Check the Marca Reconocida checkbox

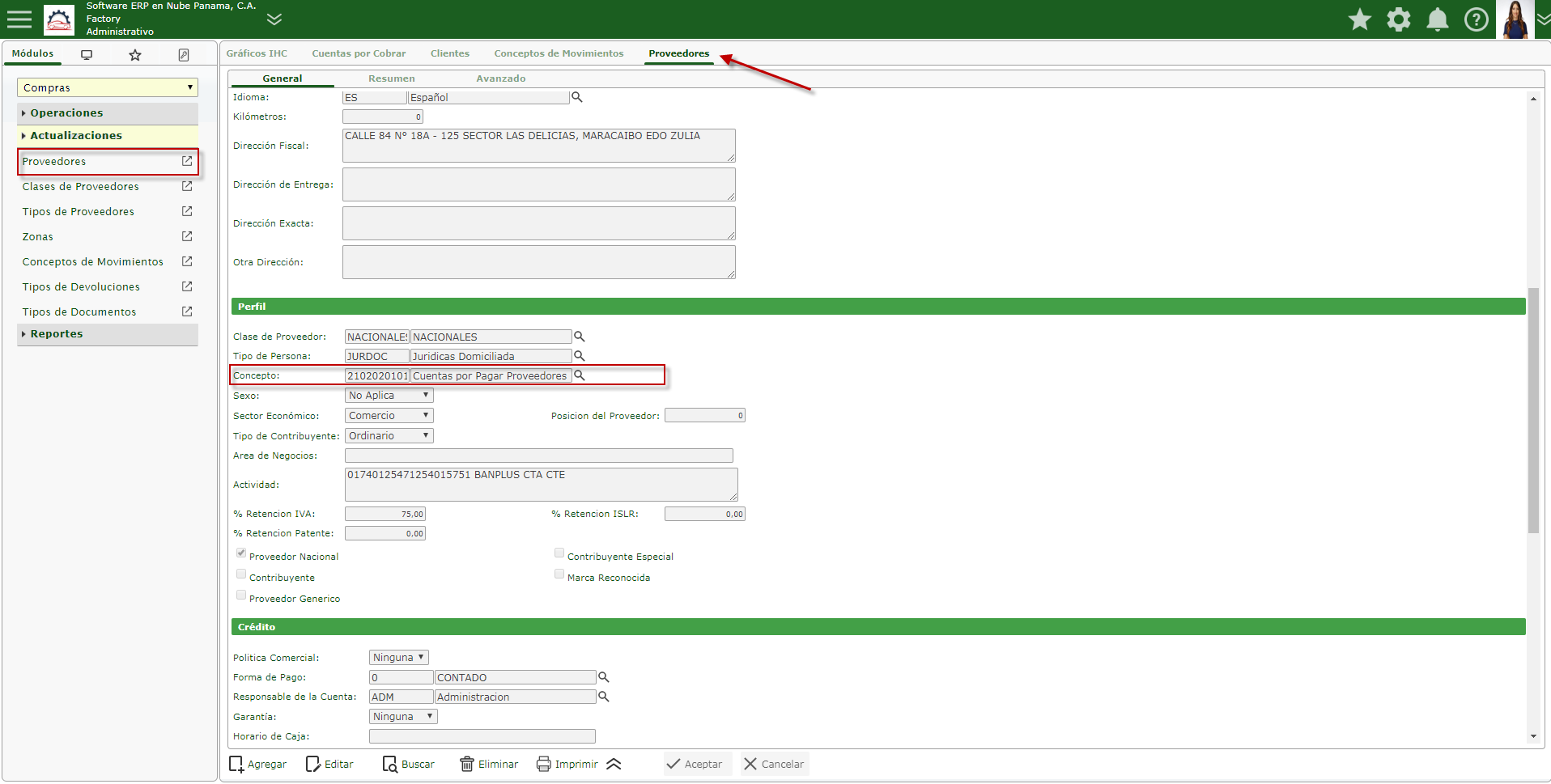pos(559,574)
